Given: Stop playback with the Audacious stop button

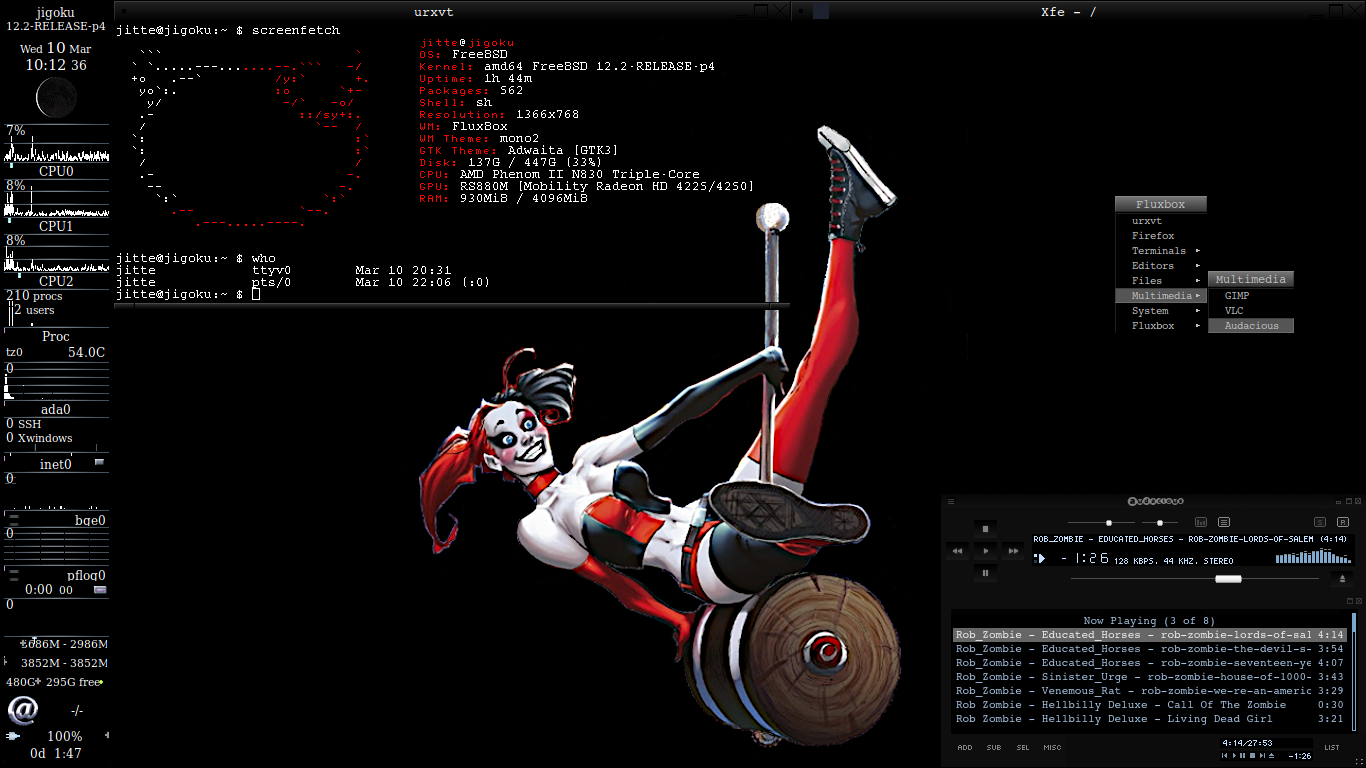Looking at the screenshot, I should [985, 529].
